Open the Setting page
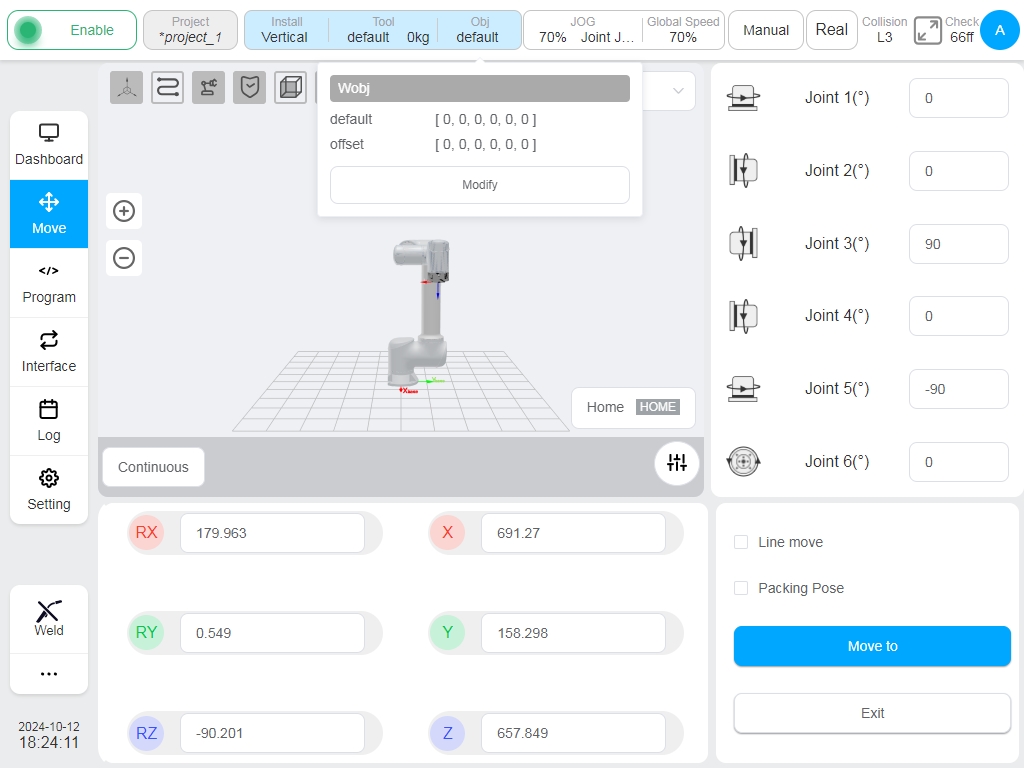The width and height of the screenshot is (1024, 768). (x=49, y=490)
